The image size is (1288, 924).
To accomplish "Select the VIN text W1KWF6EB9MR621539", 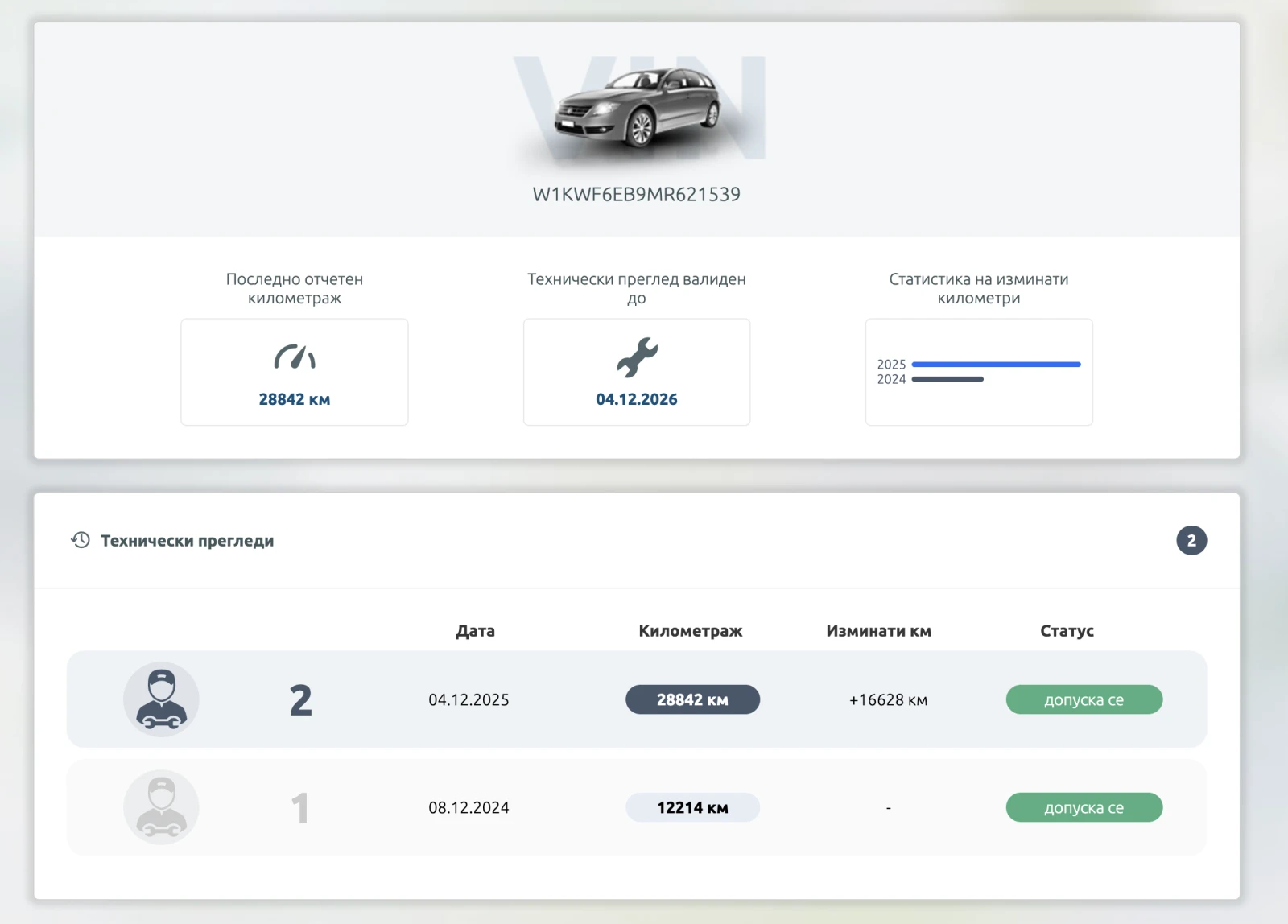I will (x=636, y=195).
